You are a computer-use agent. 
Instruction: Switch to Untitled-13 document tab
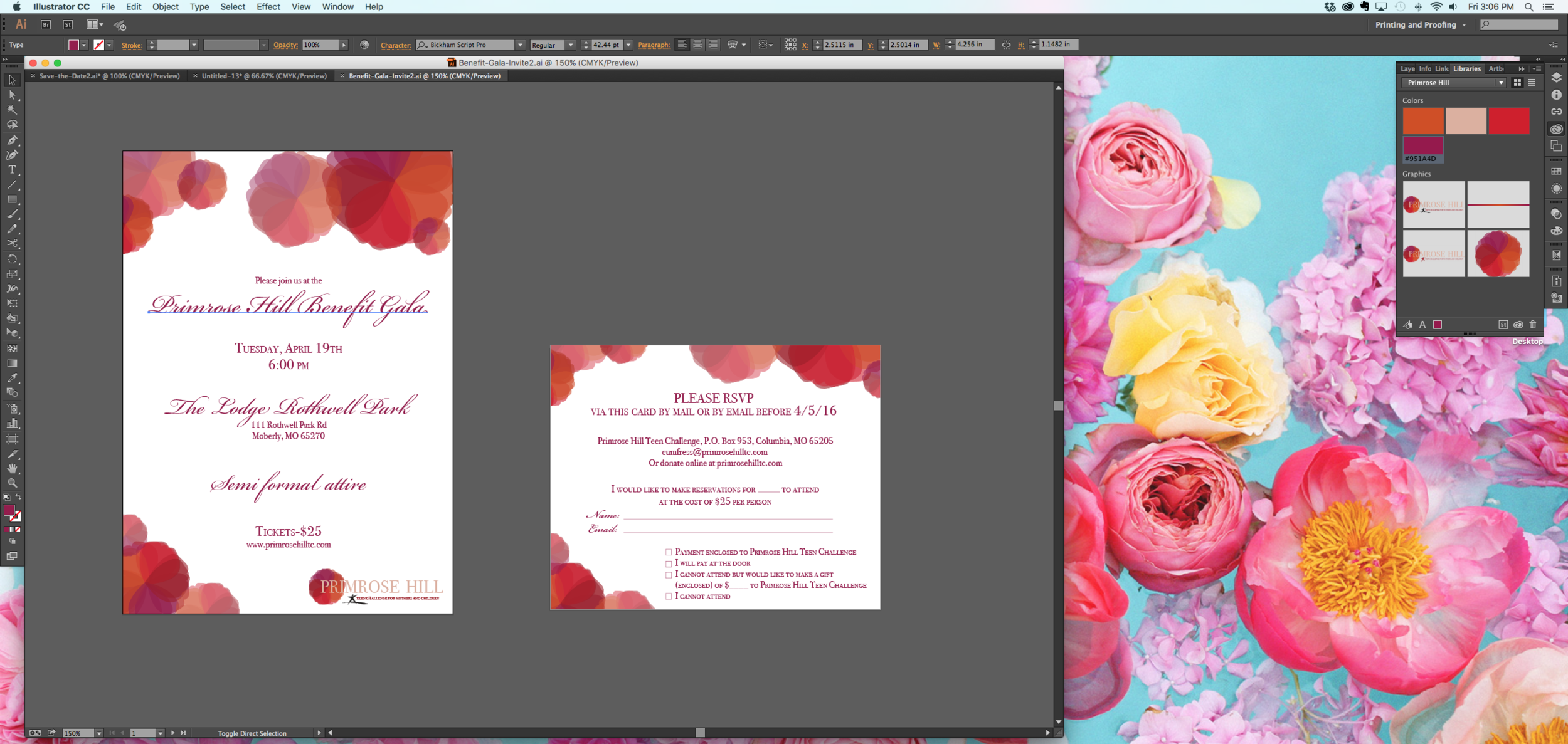(x=264, y=76)
